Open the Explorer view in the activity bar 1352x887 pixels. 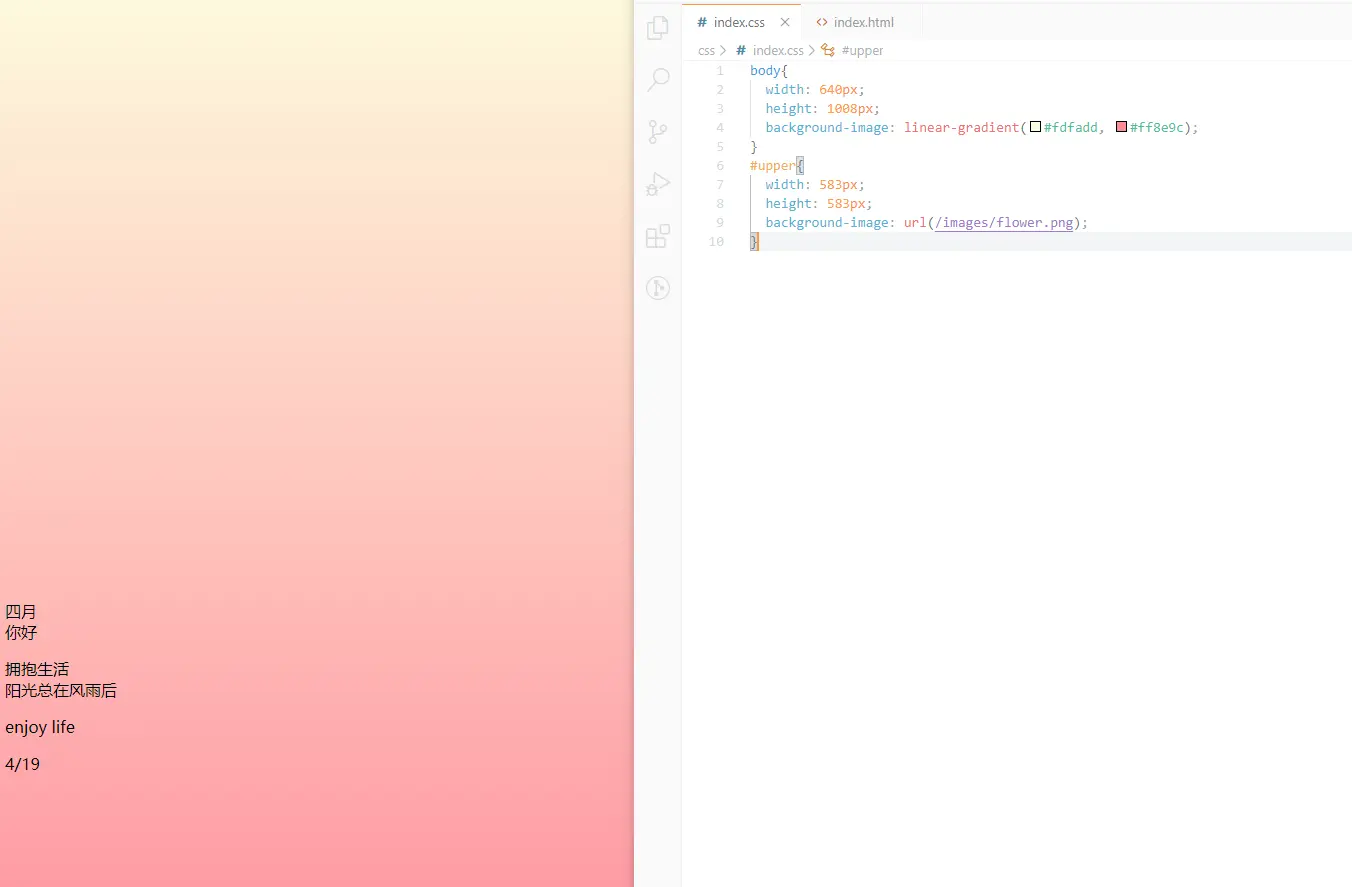(x=658, y=28)
